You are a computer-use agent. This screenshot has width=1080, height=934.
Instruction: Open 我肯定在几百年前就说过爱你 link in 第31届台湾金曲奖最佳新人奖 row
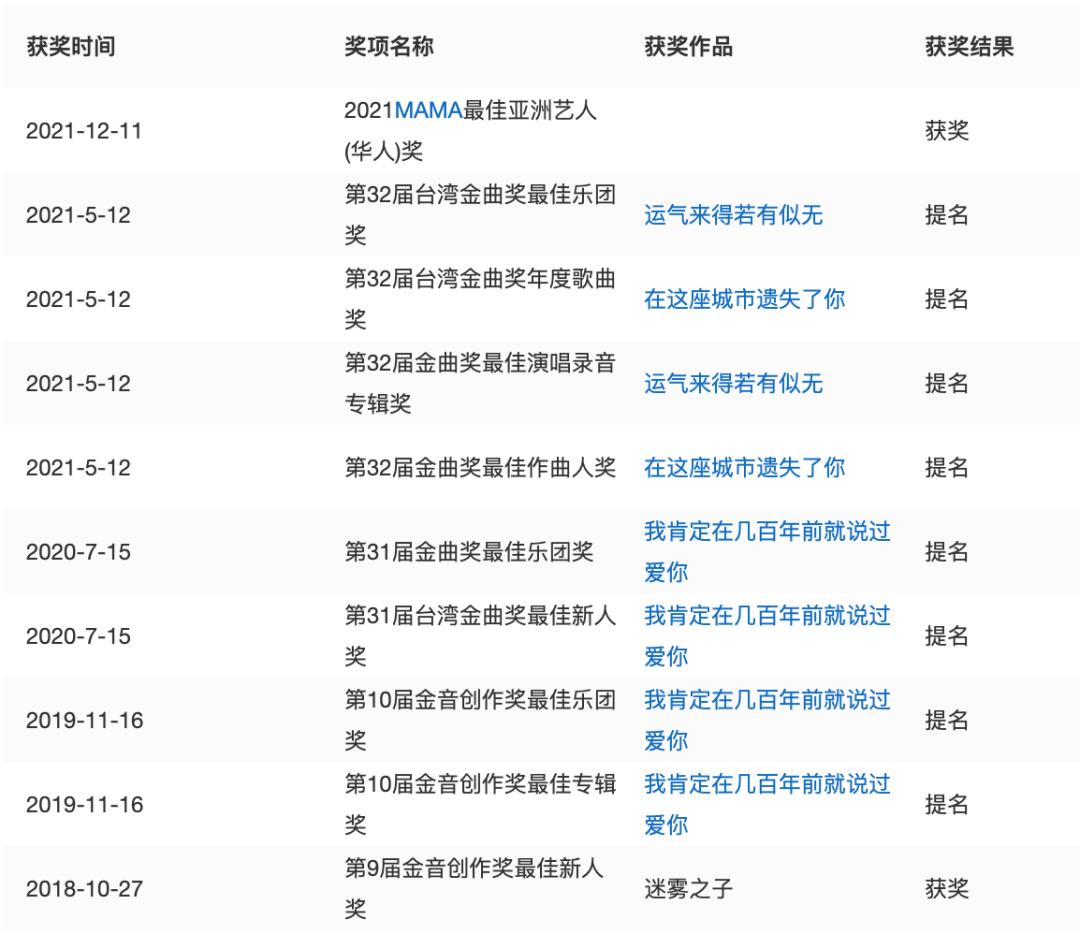click(x=767, y=636)
